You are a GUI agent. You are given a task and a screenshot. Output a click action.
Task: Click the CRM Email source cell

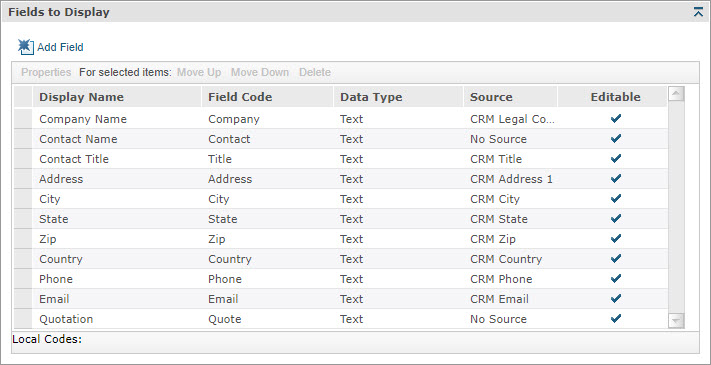[x=510, y=298]
